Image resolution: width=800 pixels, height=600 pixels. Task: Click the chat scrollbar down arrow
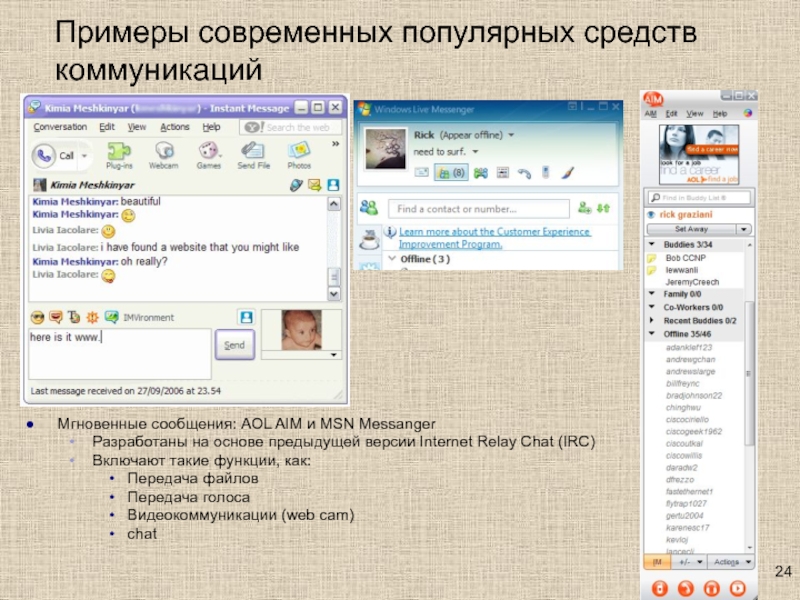click(x=334, y=294)
